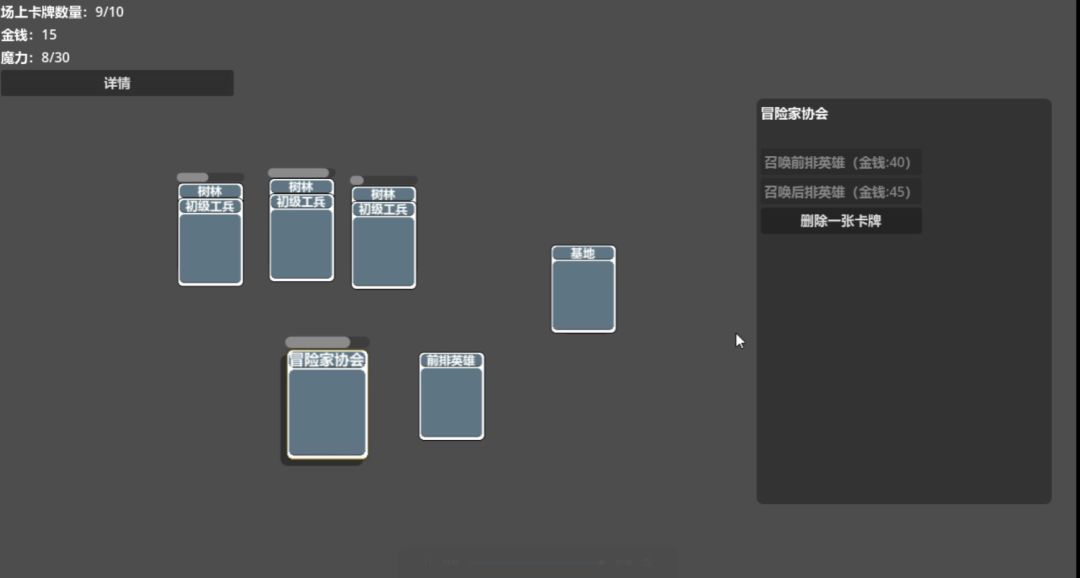
Task: Click the leftmost 树林 card title
Action: pyautogui.click(x=210, y=192)
